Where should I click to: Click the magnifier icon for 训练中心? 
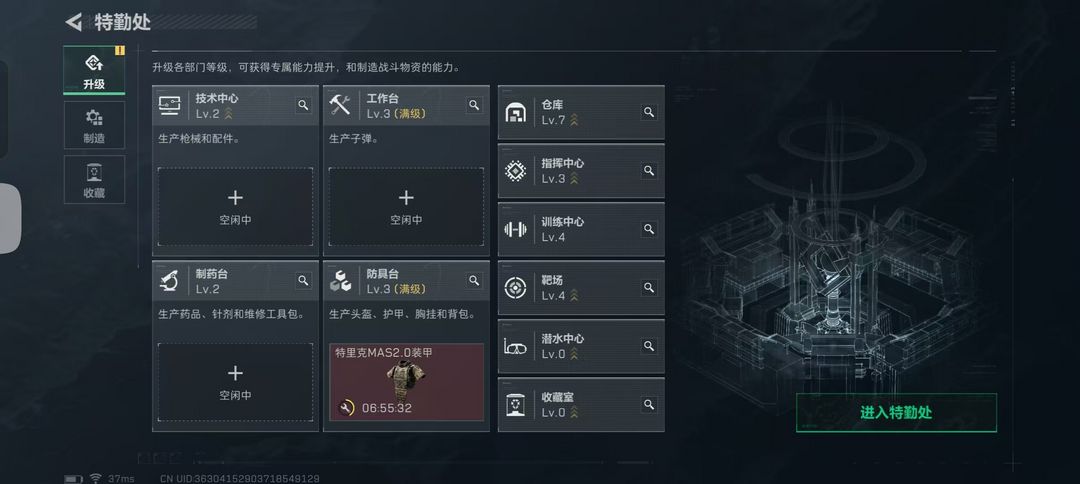[x=649, y=229]
